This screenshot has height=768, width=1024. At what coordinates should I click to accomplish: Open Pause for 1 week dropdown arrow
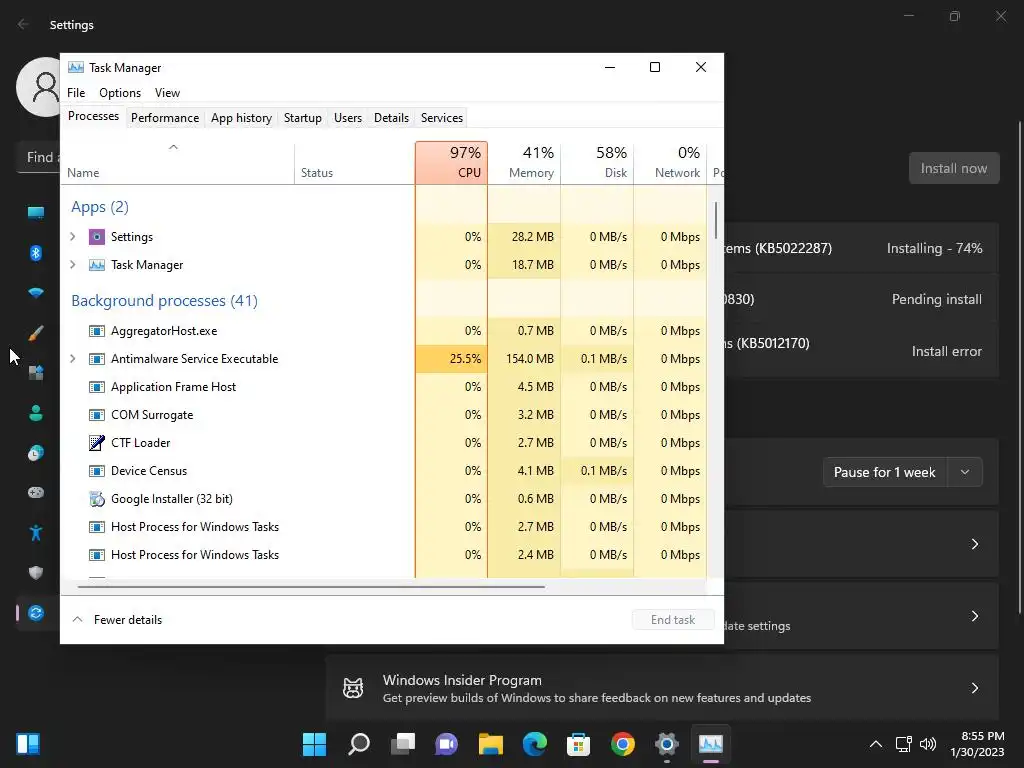tap(965, 472)
